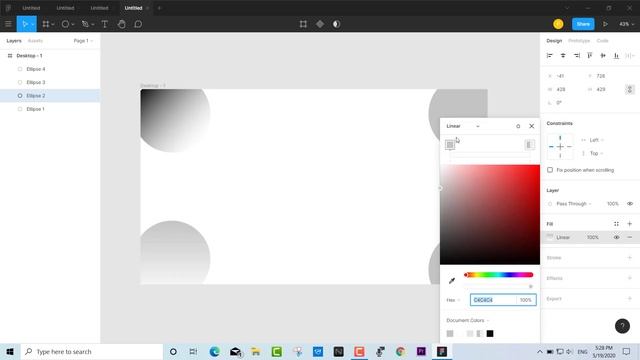Add an effect with the plus icon
Viewport: 640px width, 360px height.
point(629,278)
